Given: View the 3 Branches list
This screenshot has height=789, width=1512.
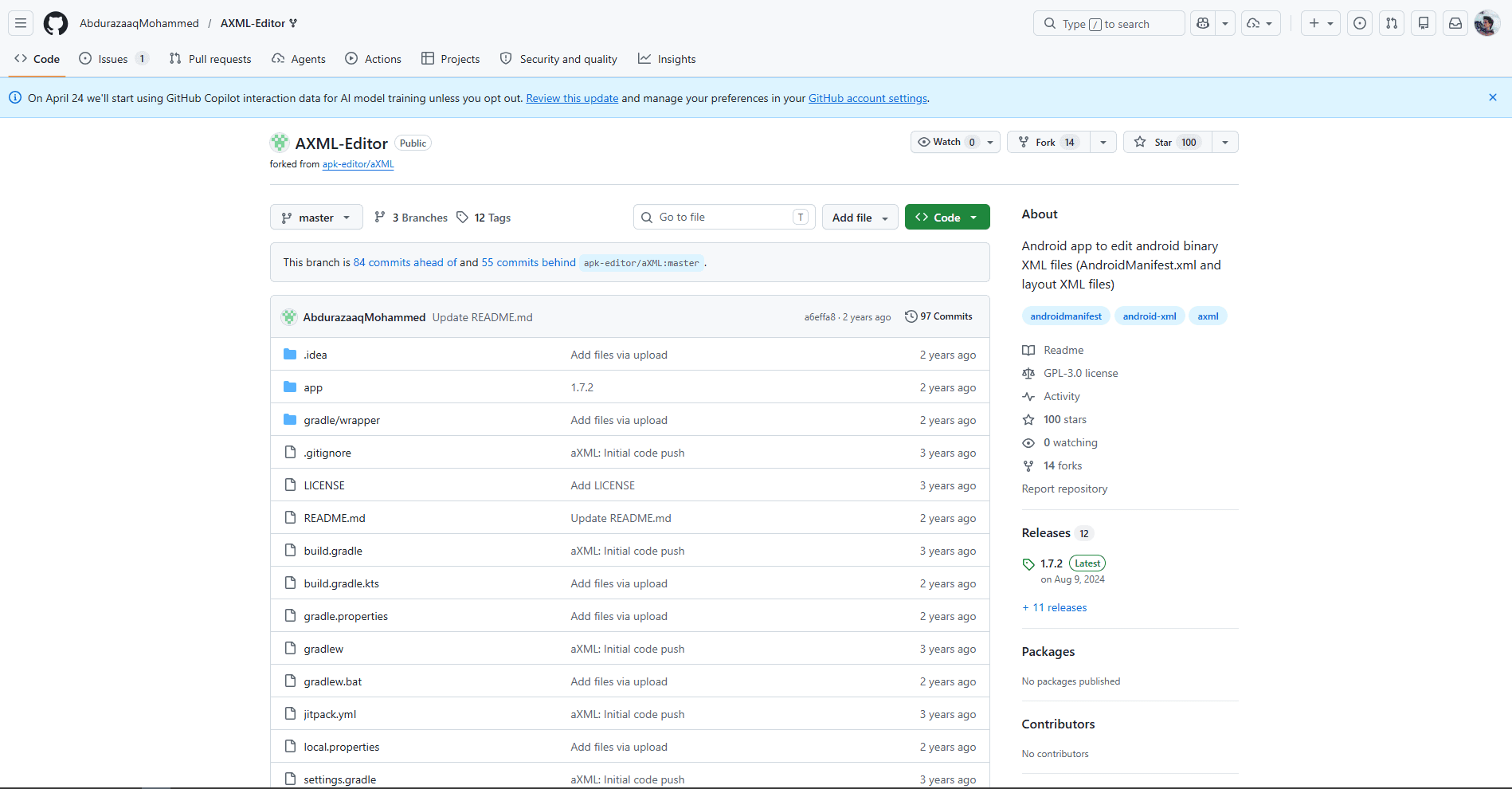Looking at the screenshot, I should point(411,218).
